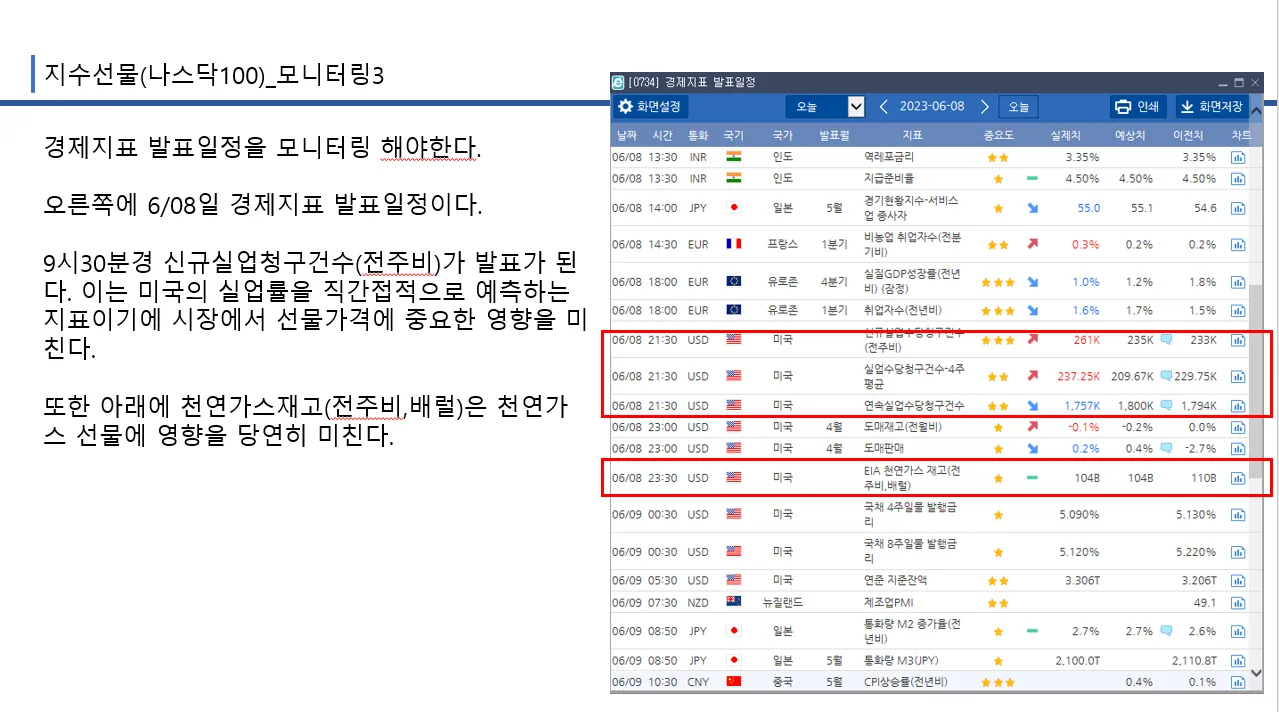Click China flag in CNY row
The height and width of the screenshot is (712, 1279).
734,682
